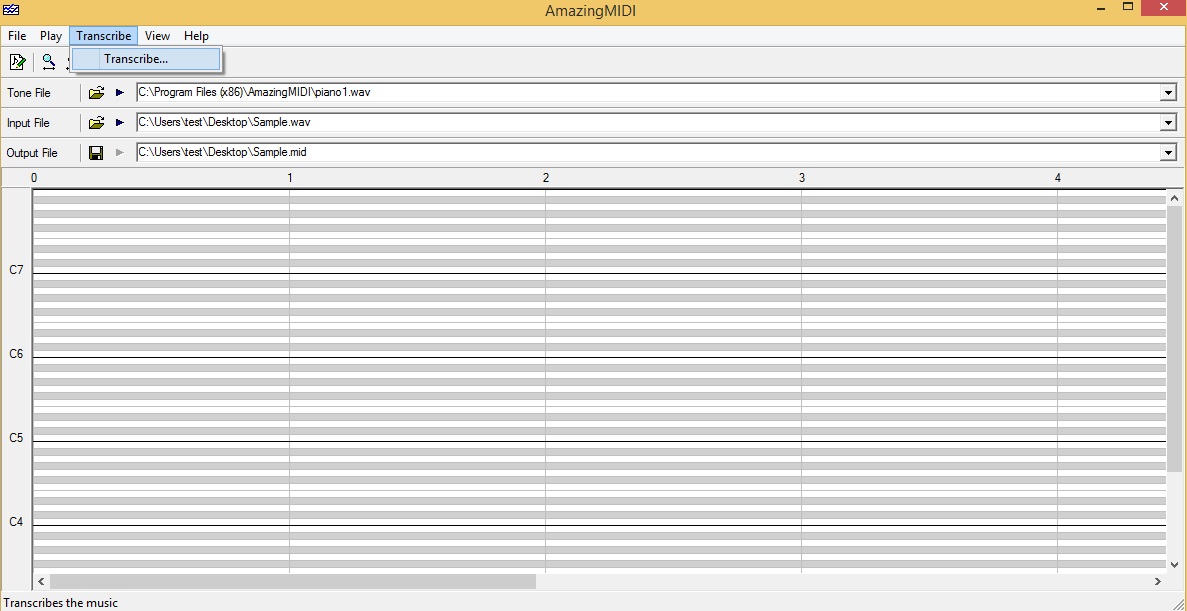Screen dimensions: 1187x611
Task: Click the horizontal scrollbar right arrow
Action: 1157,581
